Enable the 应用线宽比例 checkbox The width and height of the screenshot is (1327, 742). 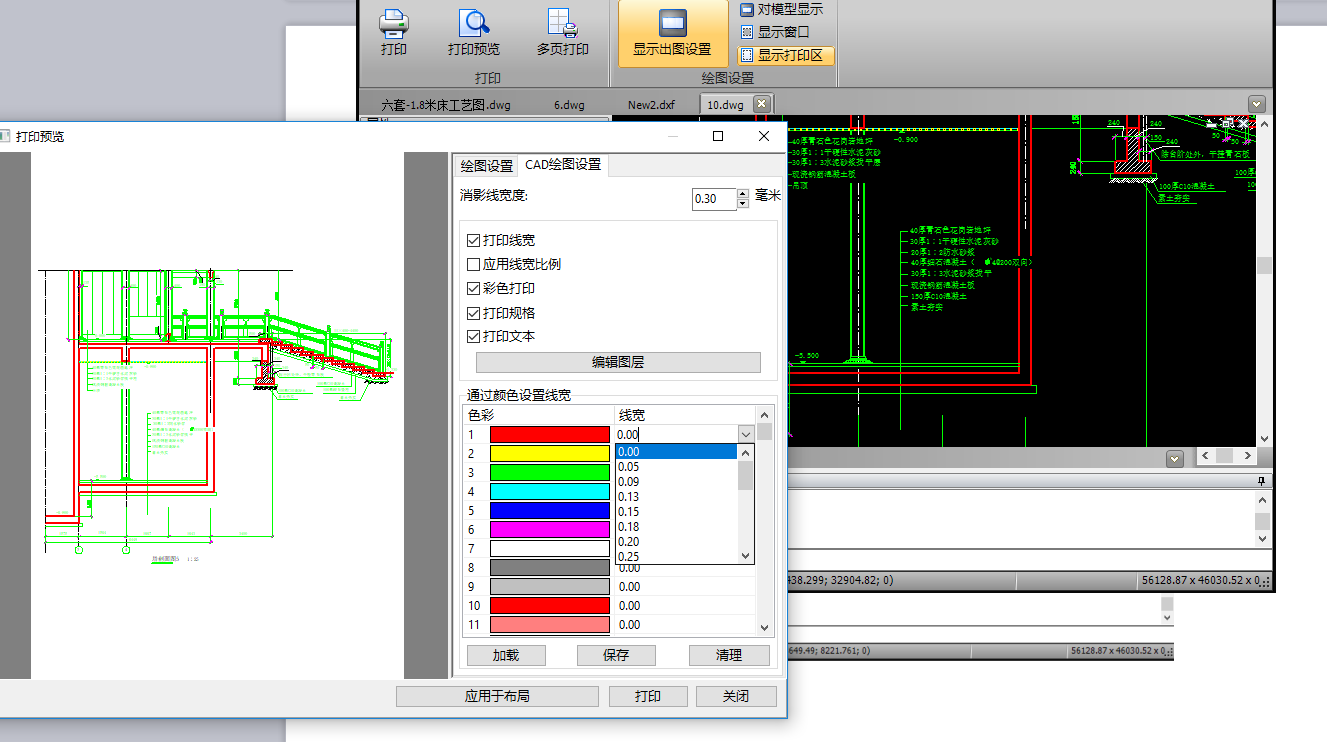pyautogui.click(x=474, y=265)
